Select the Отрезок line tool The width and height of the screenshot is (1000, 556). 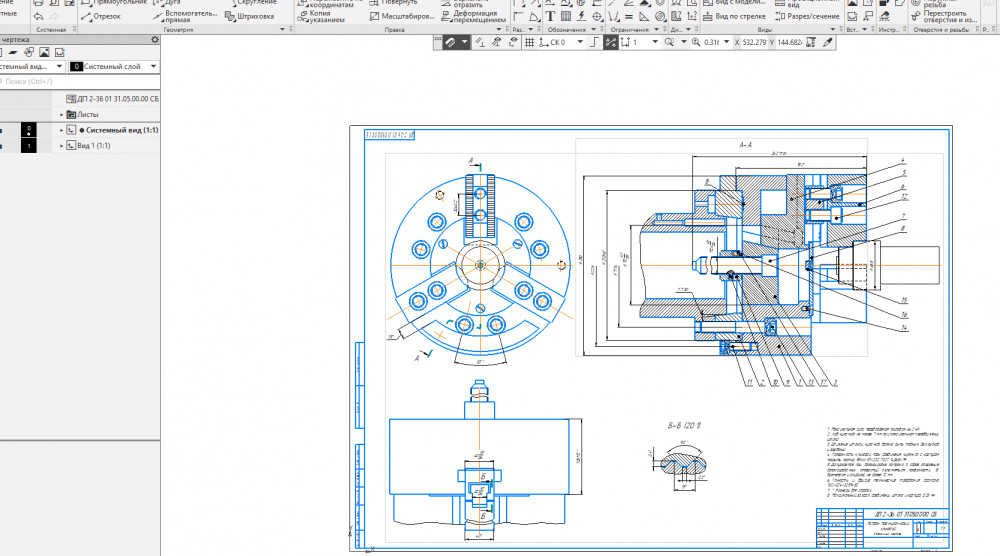click(x=99, y=16)
